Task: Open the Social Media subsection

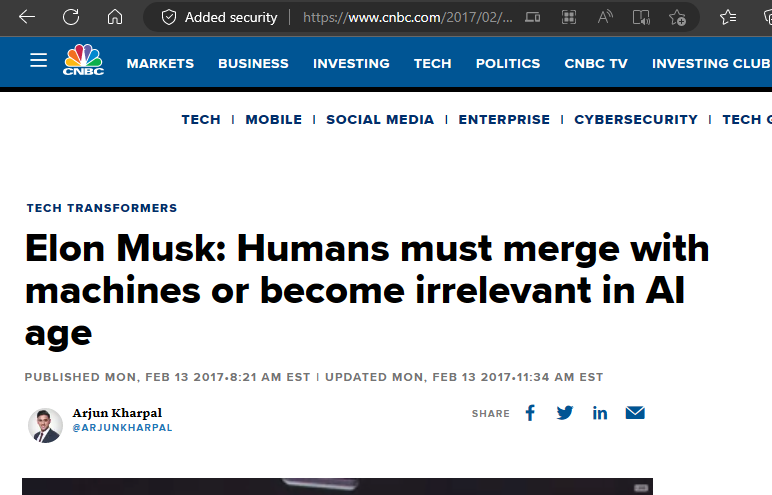Action: 380,119
